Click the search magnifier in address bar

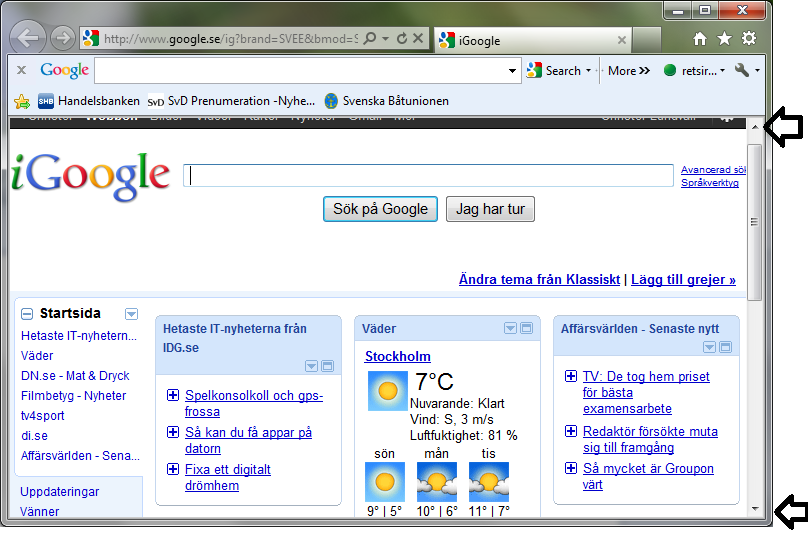[x=369, y=39]
